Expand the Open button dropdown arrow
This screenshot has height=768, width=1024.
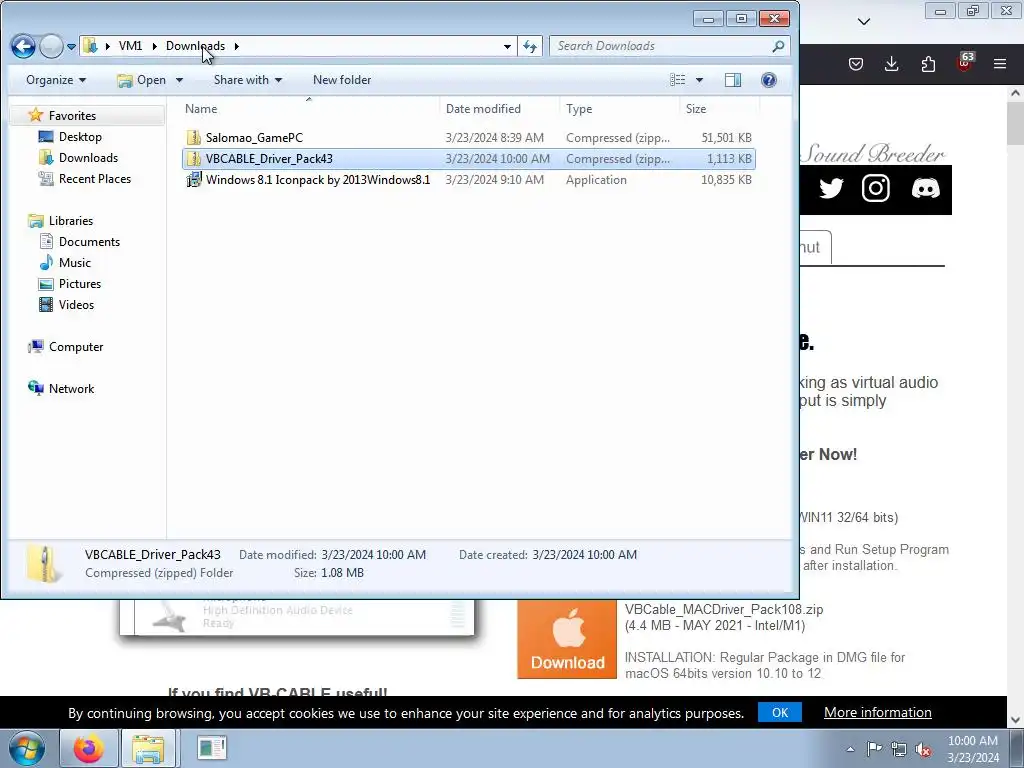[179, 80]
